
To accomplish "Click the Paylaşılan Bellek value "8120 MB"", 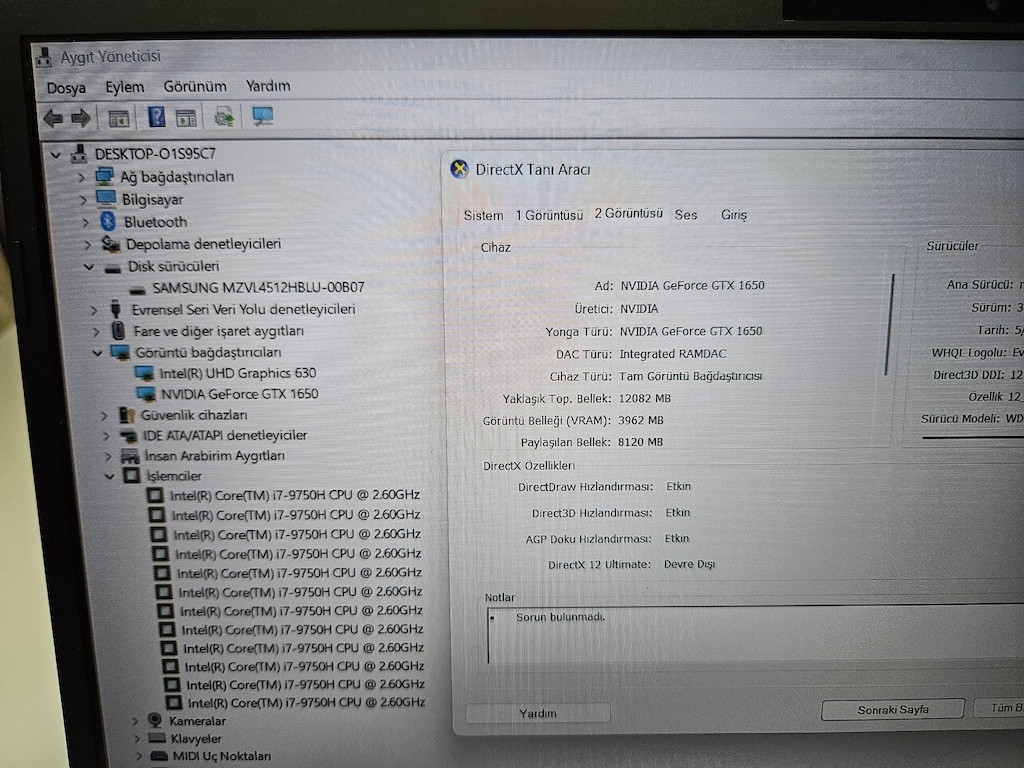I will pyautogui.click(x=640, y=442).
